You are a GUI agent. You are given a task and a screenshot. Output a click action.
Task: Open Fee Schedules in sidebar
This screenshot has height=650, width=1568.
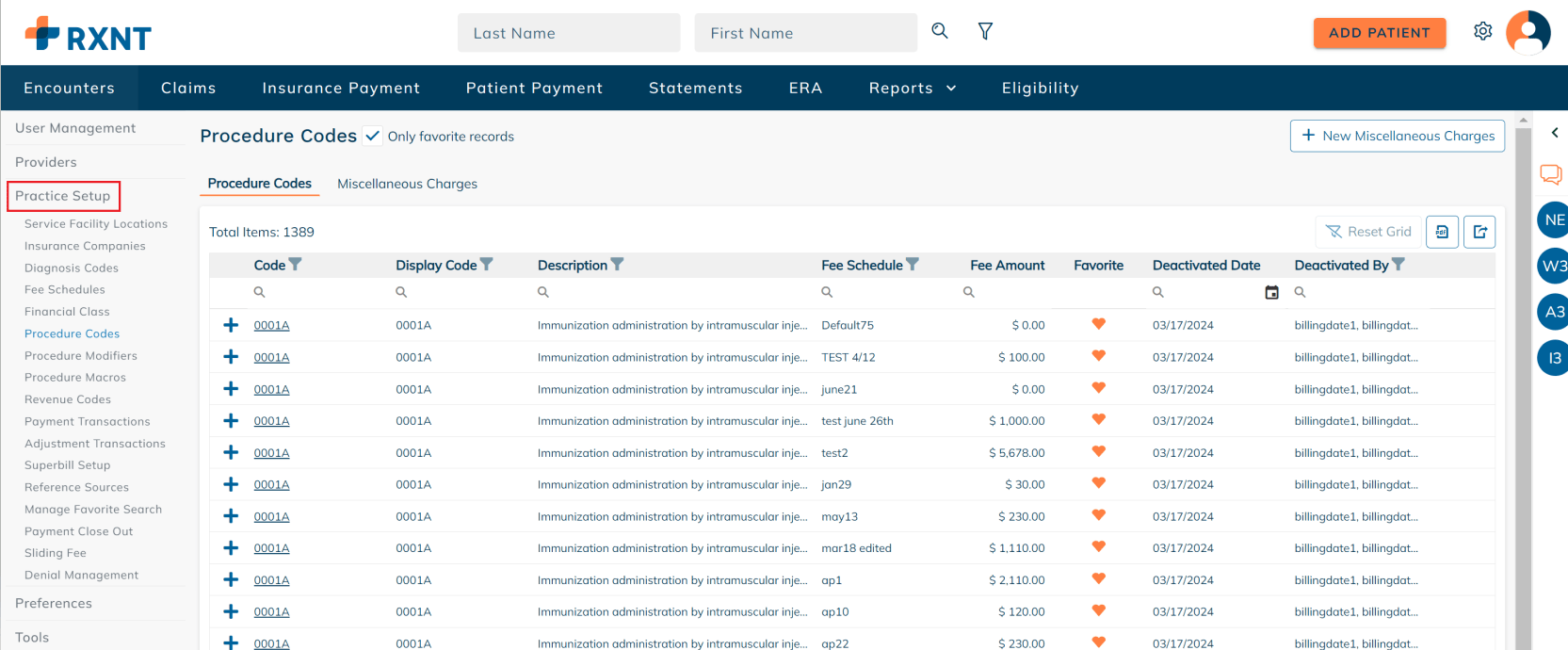pyautogui.click(x=65, y=289)
